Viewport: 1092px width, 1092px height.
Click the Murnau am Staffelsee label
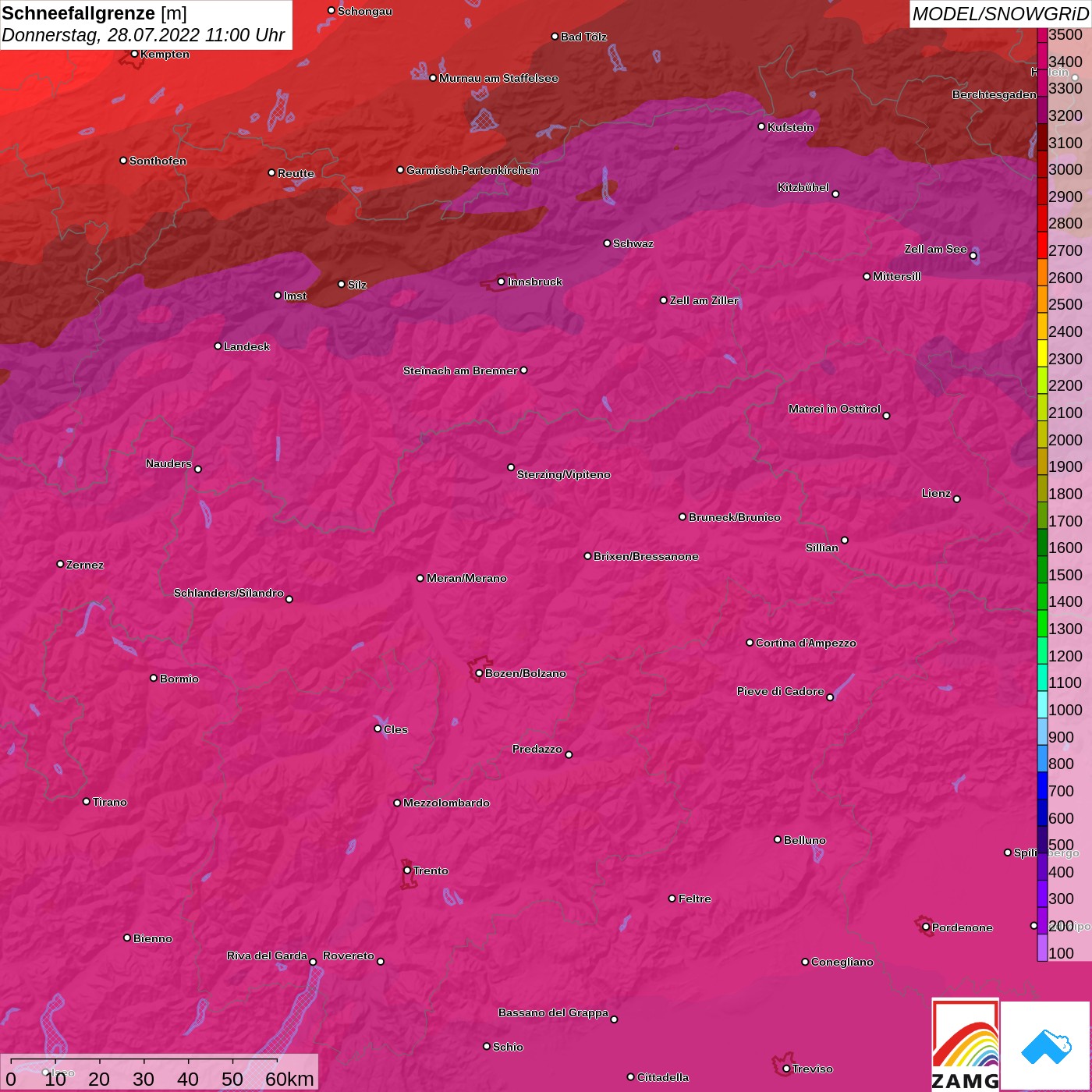click(498, 78)
